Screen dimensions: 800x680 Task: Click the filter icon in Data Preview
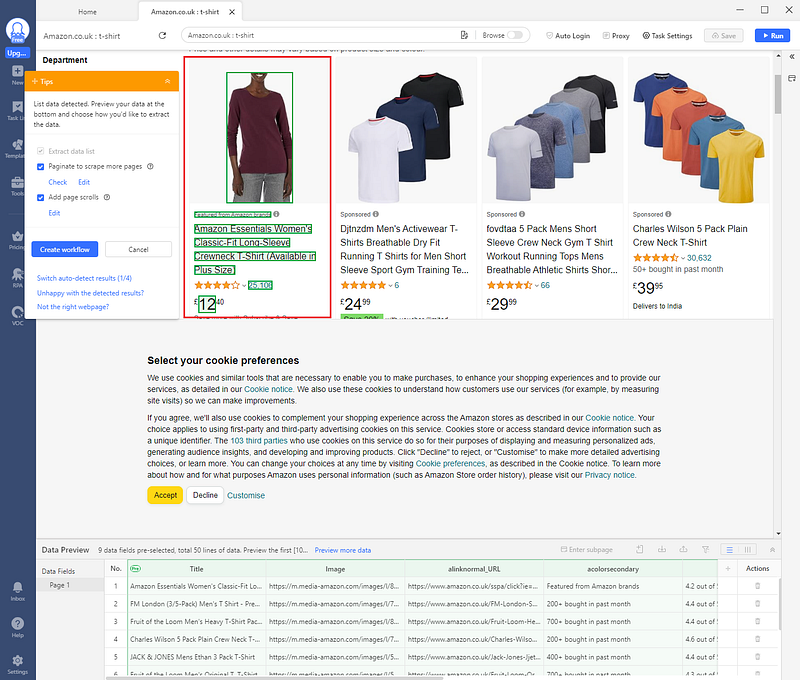(705, 549)
